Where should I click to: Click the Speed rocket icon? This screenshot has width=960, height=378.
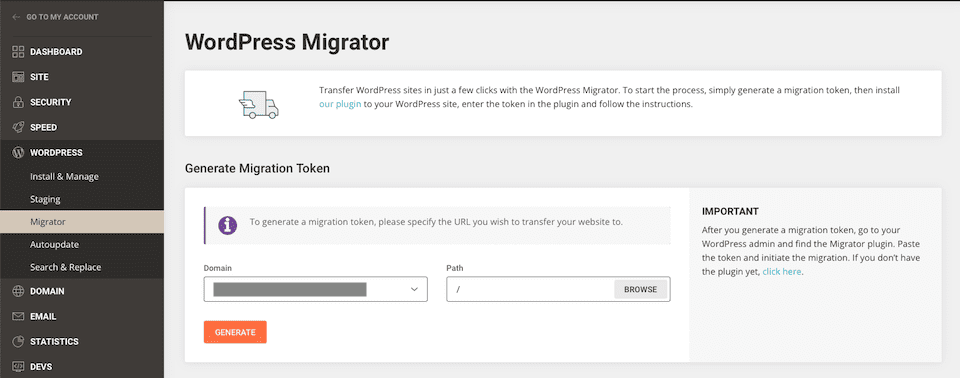point(18,127)
